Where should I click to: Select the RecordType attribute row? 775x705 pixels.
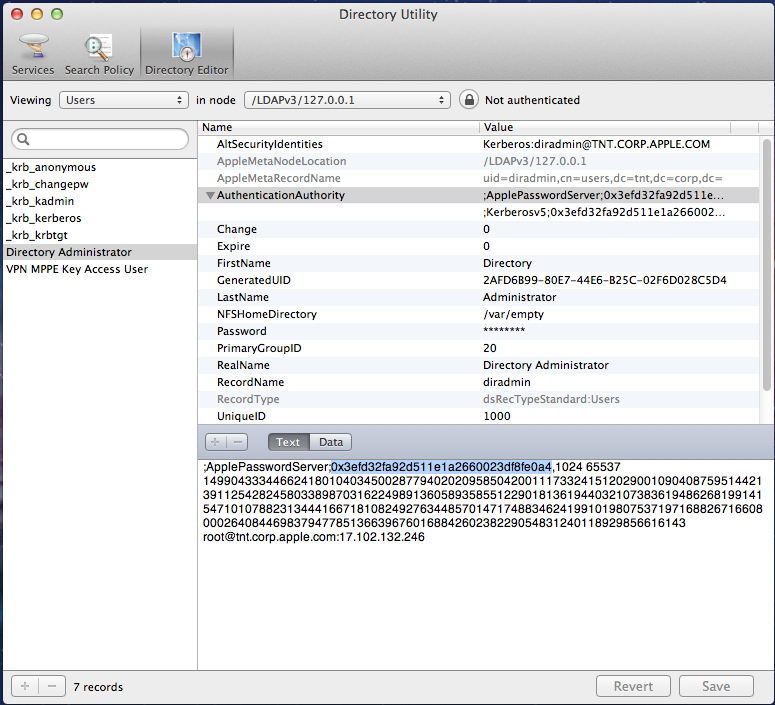coord(478,399)
